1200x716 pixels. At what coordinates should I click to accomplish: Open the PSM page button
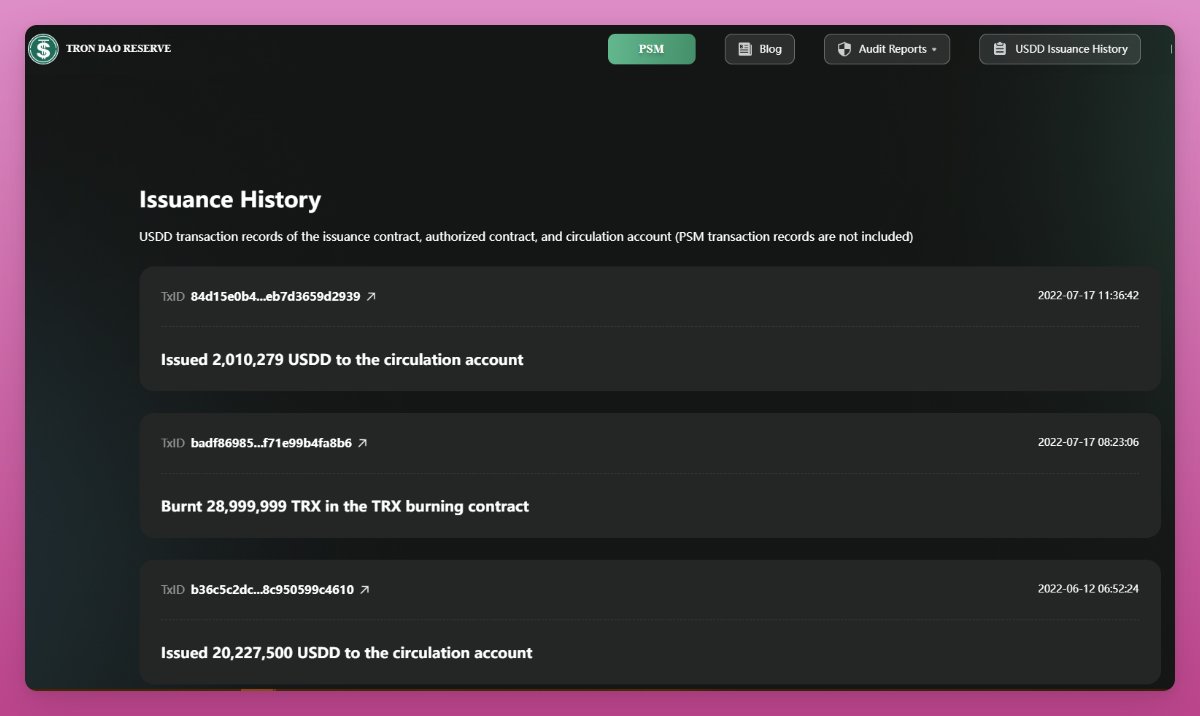(x=651, y=49)
